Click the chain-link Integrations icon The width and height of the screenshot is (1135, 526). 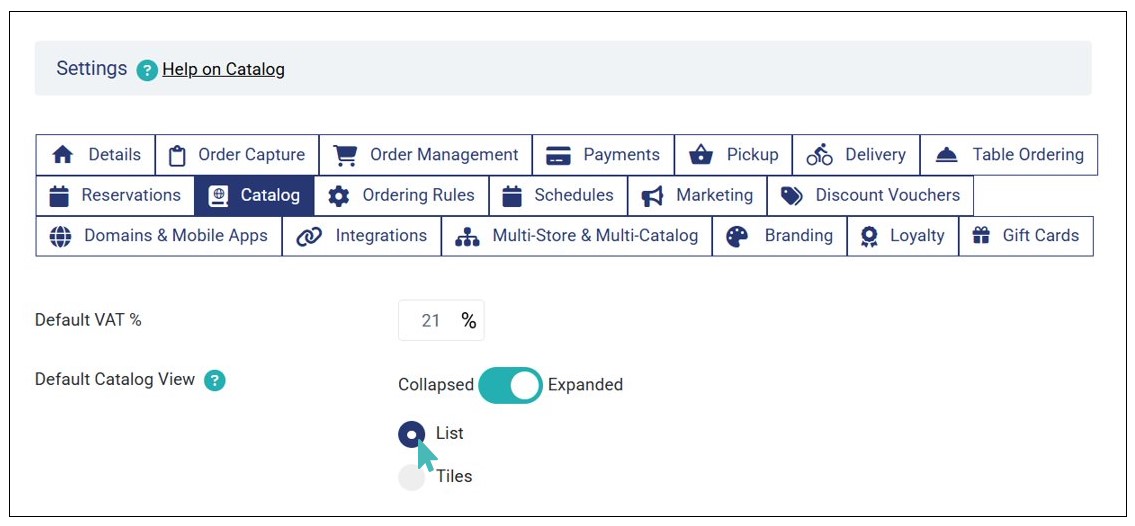click(309, 236)
